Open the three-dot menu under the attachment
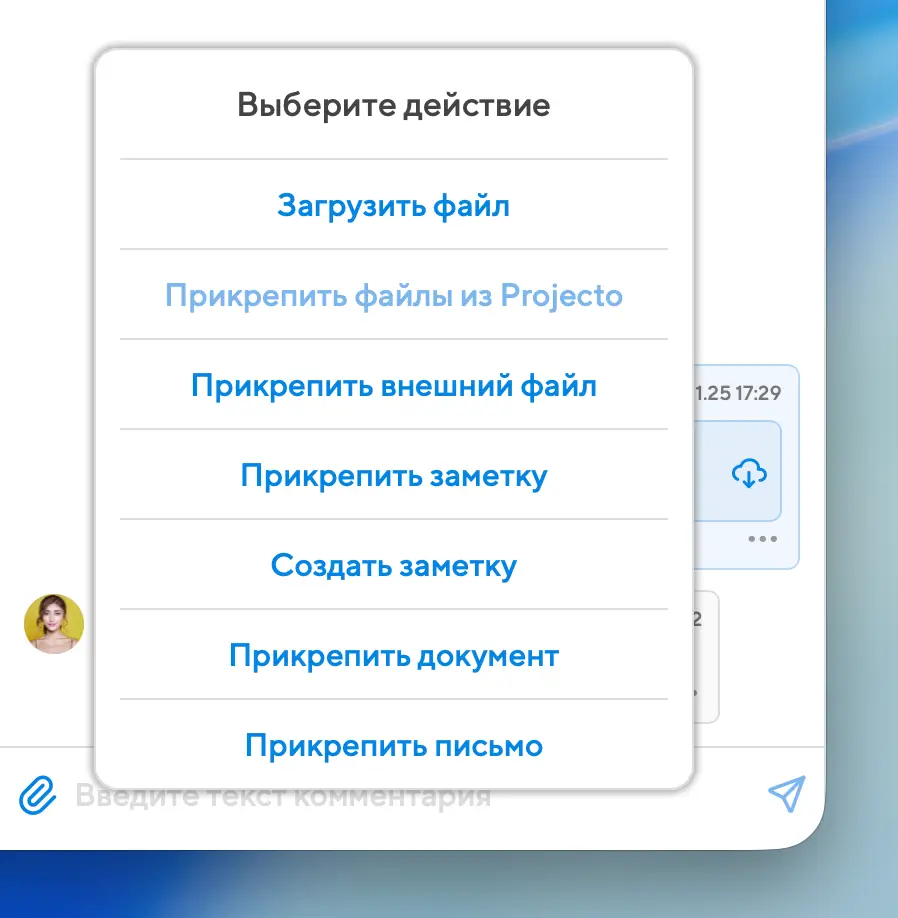The width and height of the screenshot is (898, 918). [763, 539]
